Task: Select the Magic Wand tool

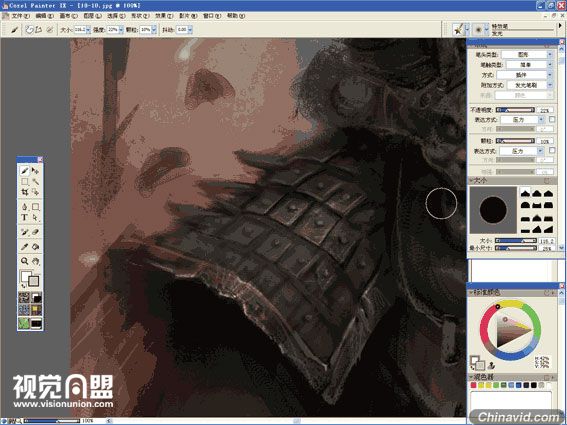Action: click(35, 181)
